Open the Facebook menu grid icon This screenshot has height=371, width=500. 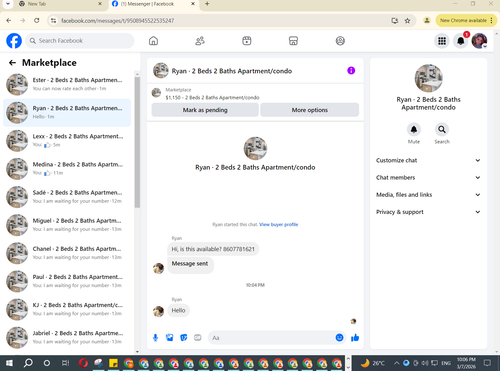[442, 41]
